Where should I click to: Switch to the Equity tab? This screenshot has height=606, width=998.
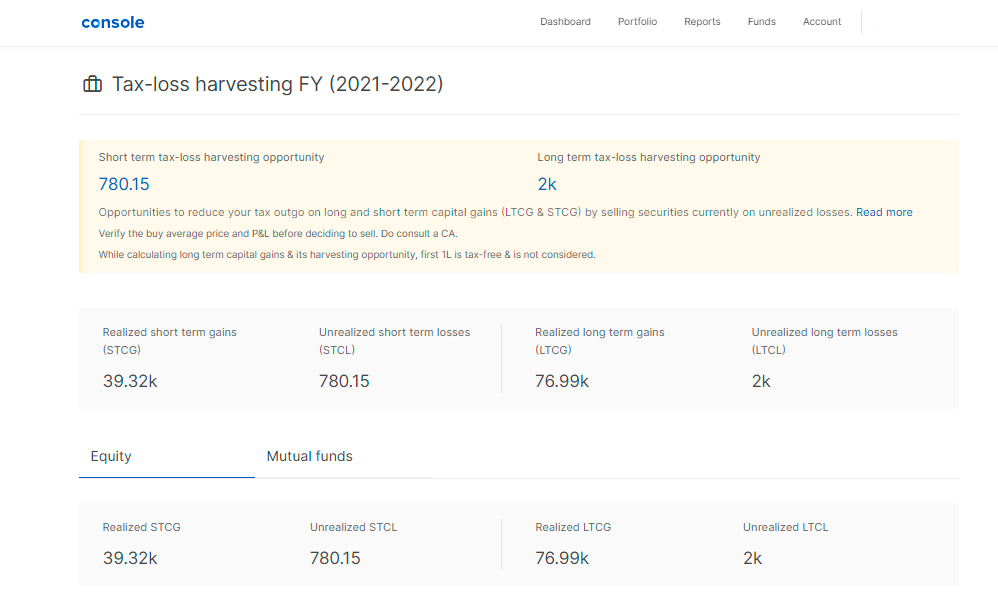(111, 456)
